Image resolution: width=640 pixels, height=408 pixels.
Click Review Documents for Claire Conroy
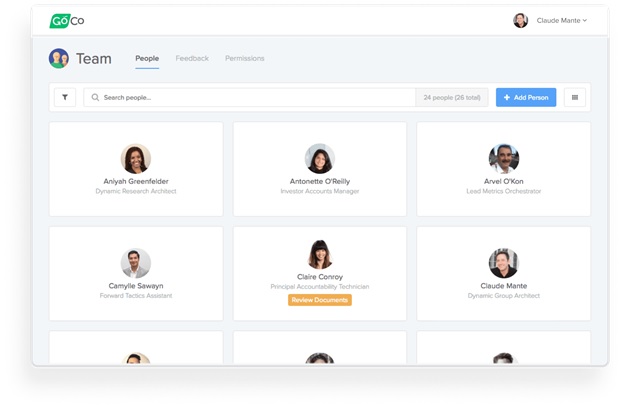point(320,300)
